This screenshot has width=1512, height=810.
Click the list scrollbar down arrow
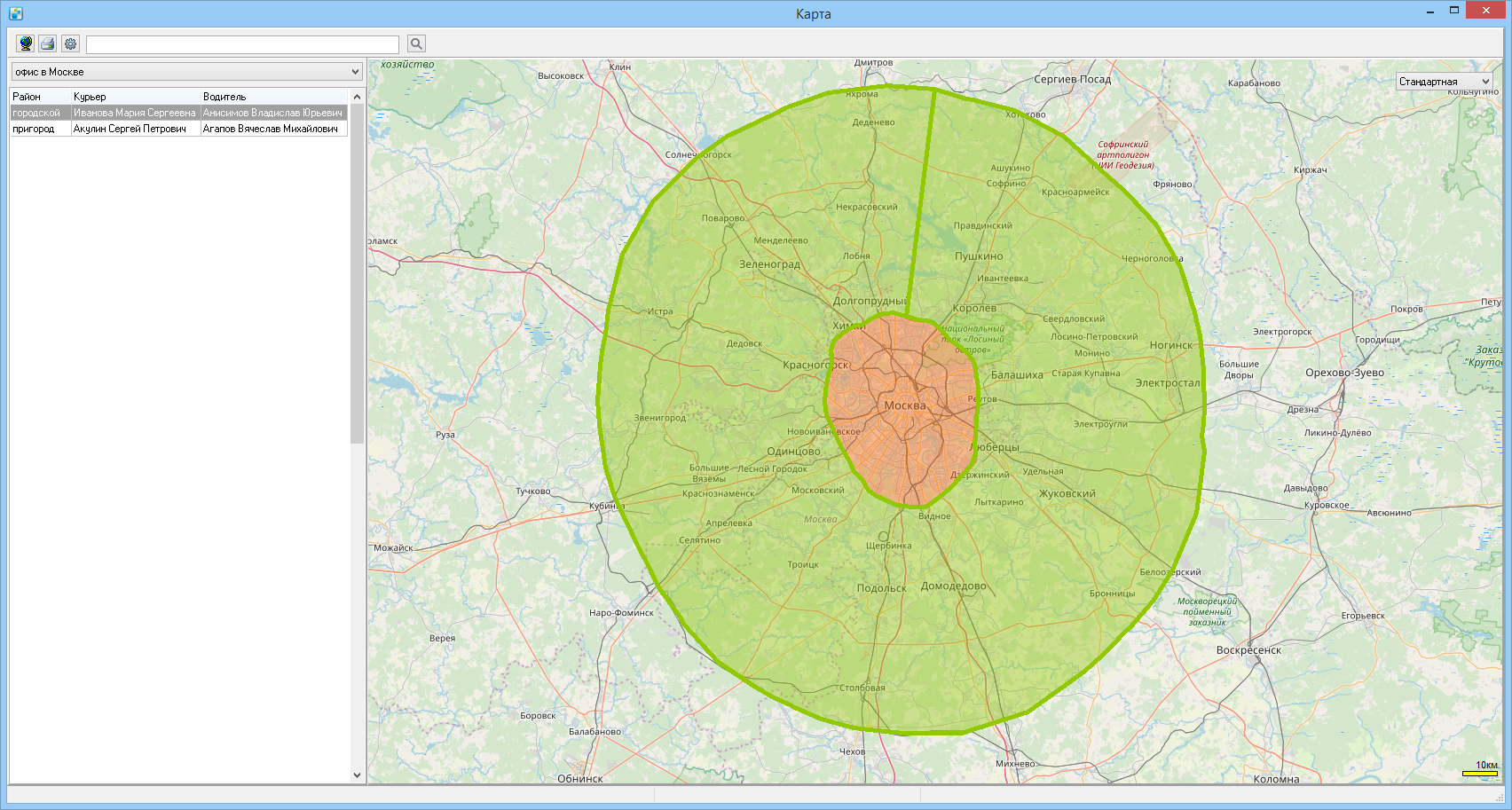coord(357,775)
